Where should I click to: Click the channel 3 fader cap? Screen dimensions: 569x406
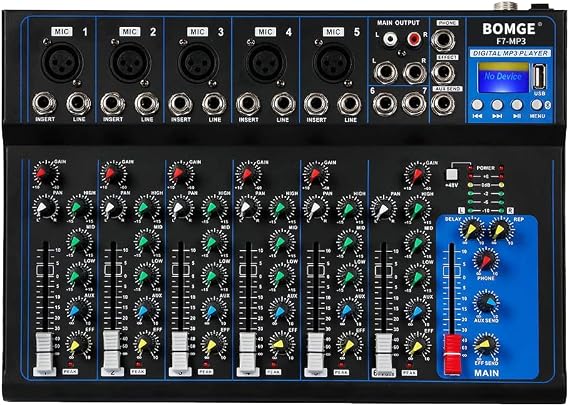pos(180,353)
